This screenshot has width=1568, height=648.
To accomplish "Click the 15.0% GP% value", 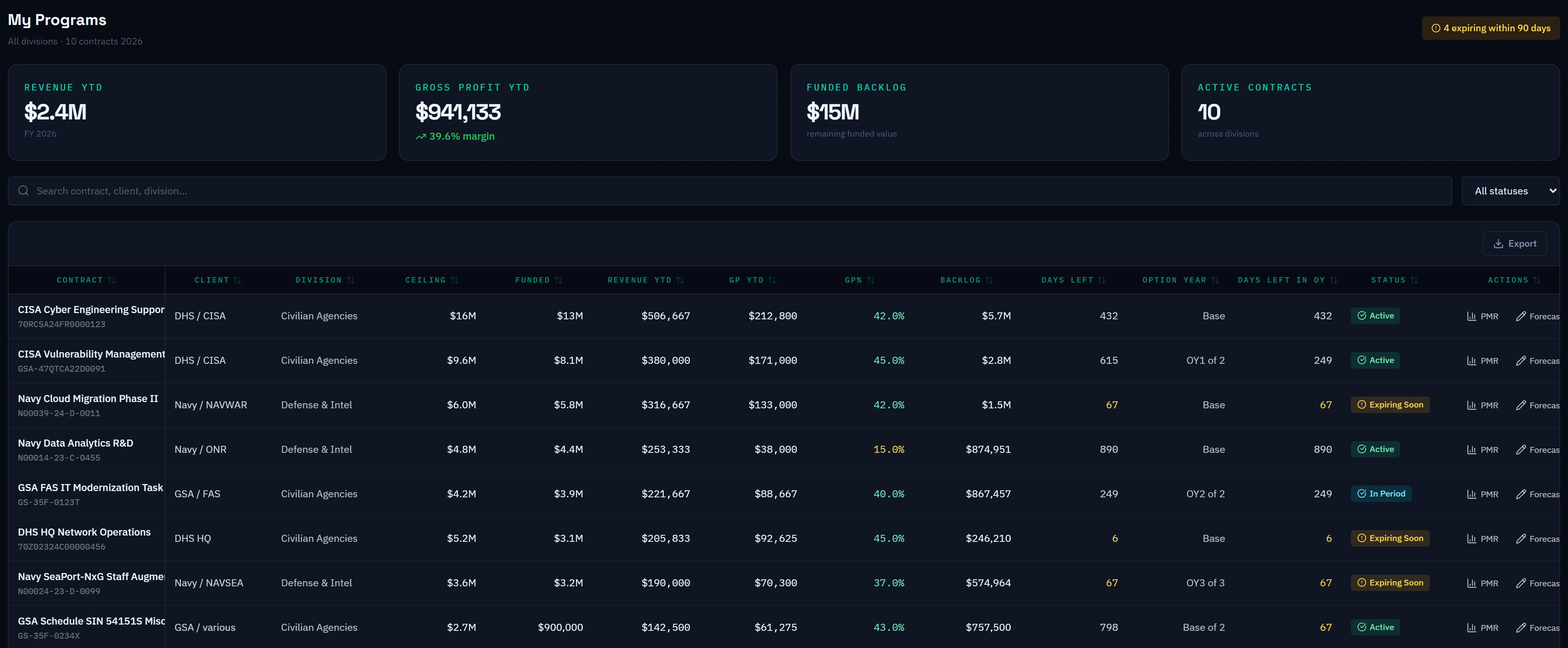I will tap(889, 449).
